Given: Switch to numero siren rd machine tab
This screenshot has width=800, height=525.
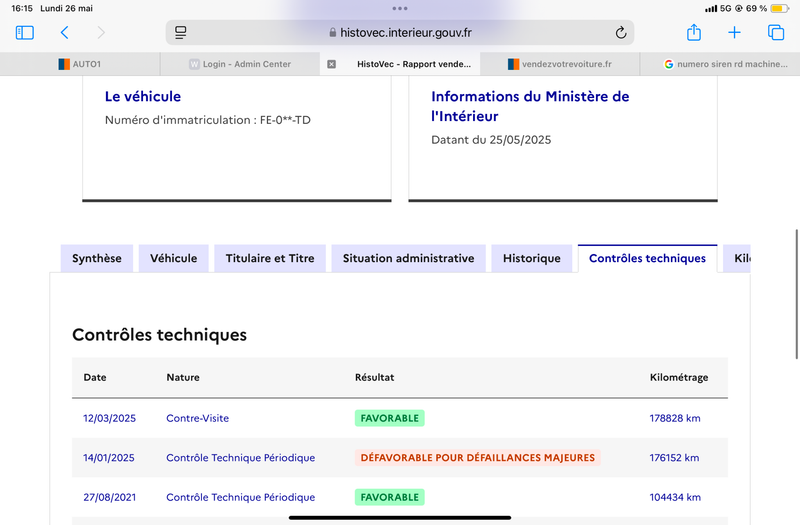Looking at the screenshot, I should click(x=720, y=64).
